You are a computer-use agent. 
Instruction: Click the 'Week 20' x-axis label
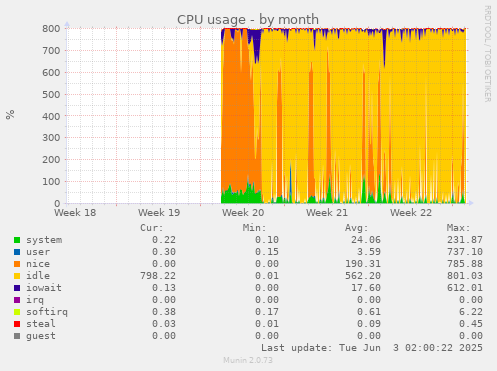point(243,213)
